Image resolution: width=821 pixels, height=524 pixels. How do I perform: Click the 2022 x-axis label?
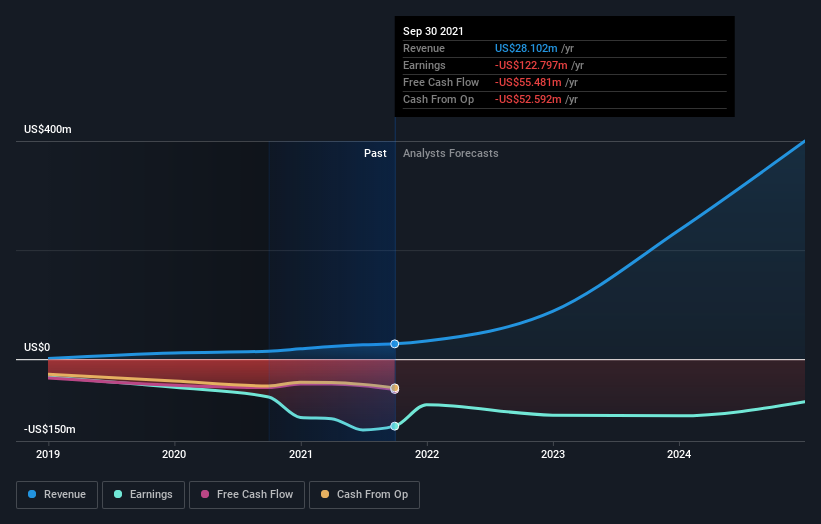[427, 454]
